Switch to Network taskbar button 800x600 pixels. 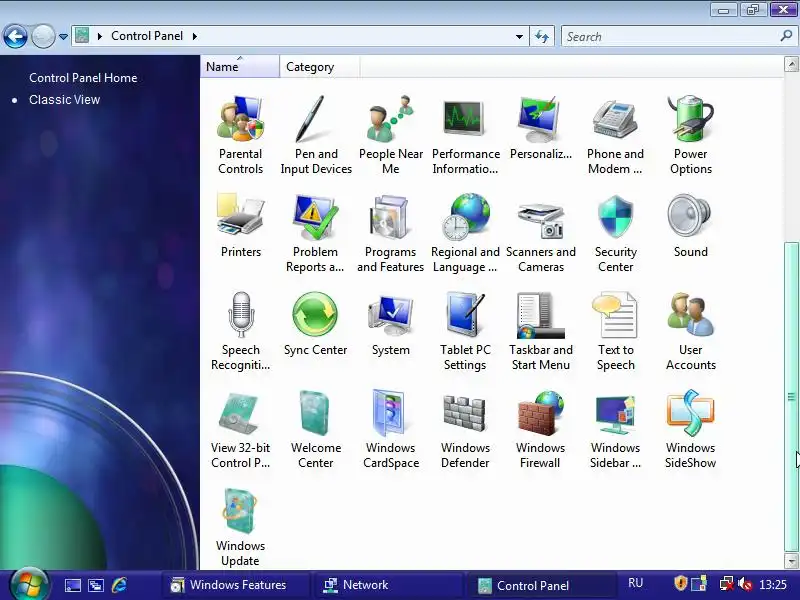coord(389,585)
